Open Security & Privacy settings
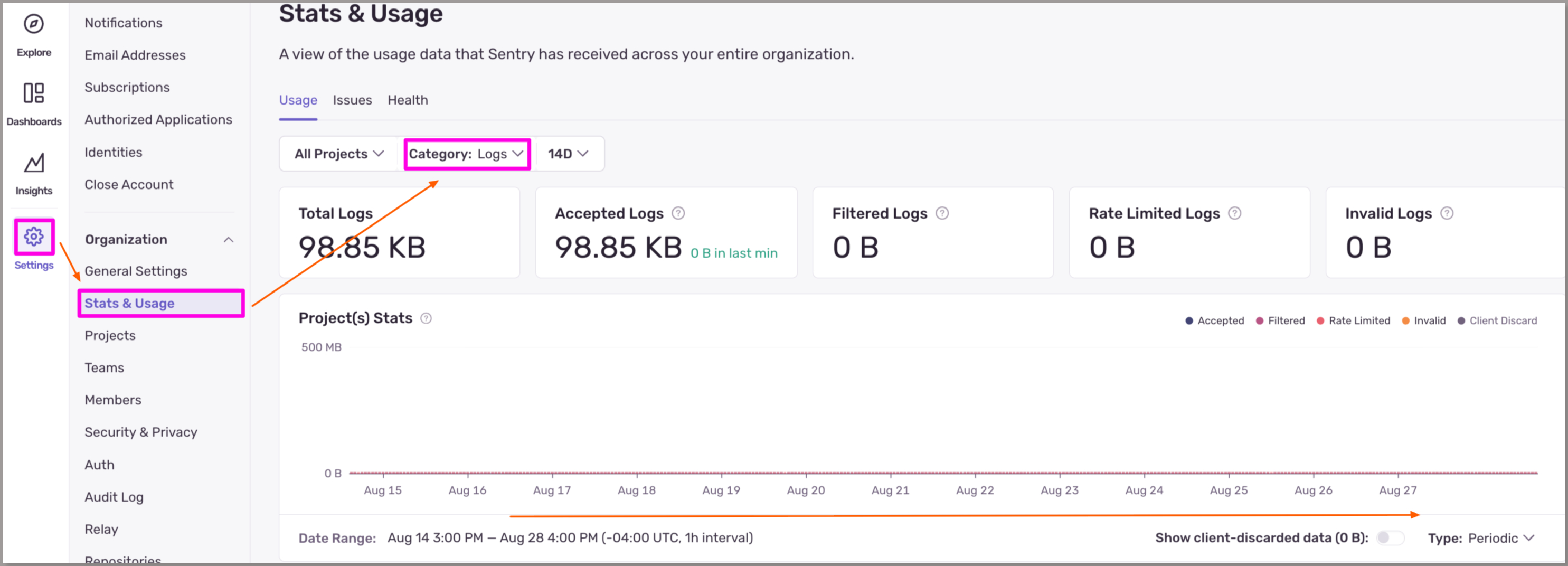1568x566 pixels. (x=141, y=432)
